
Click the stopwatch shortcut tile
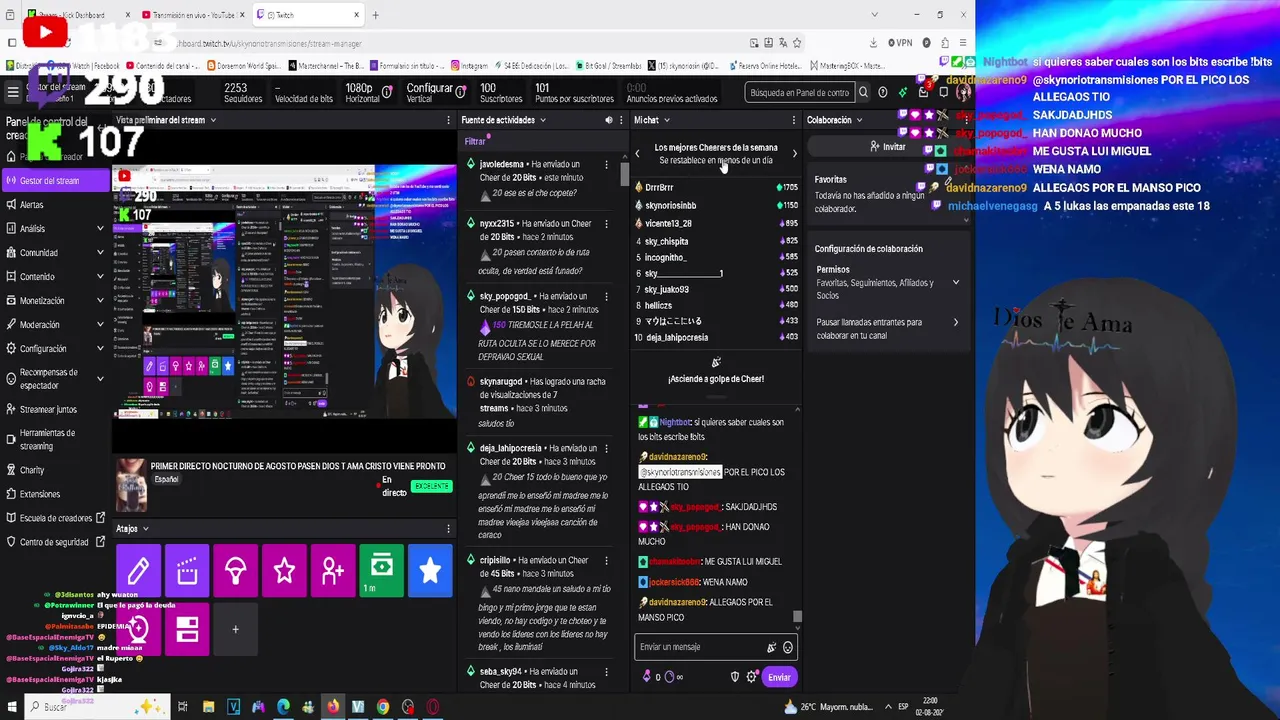[x=138, y=629]
